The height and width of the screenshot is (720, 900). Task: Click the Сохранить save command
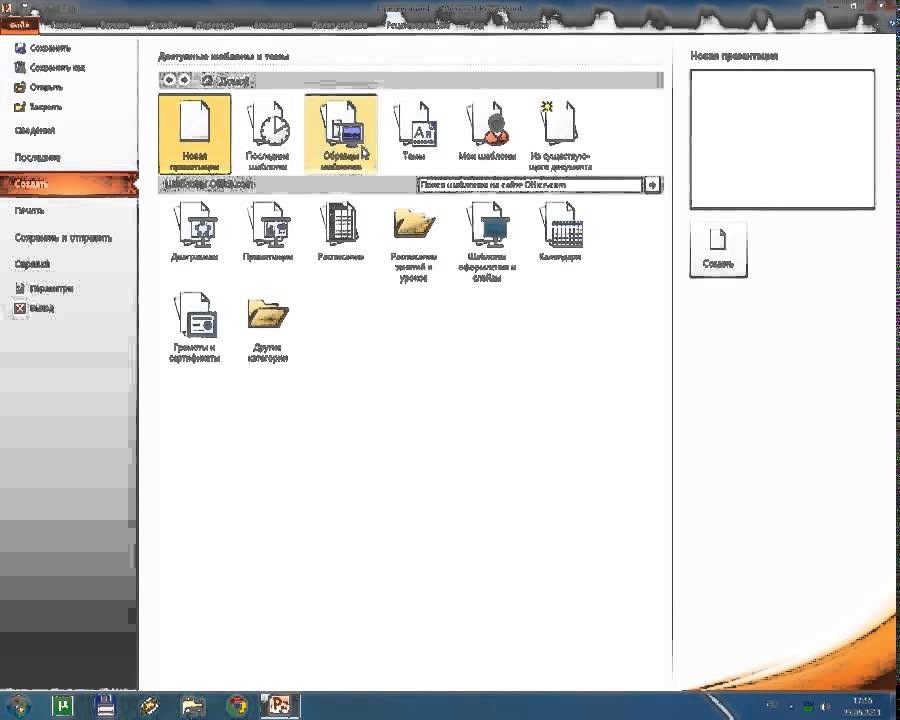point(42,48)
